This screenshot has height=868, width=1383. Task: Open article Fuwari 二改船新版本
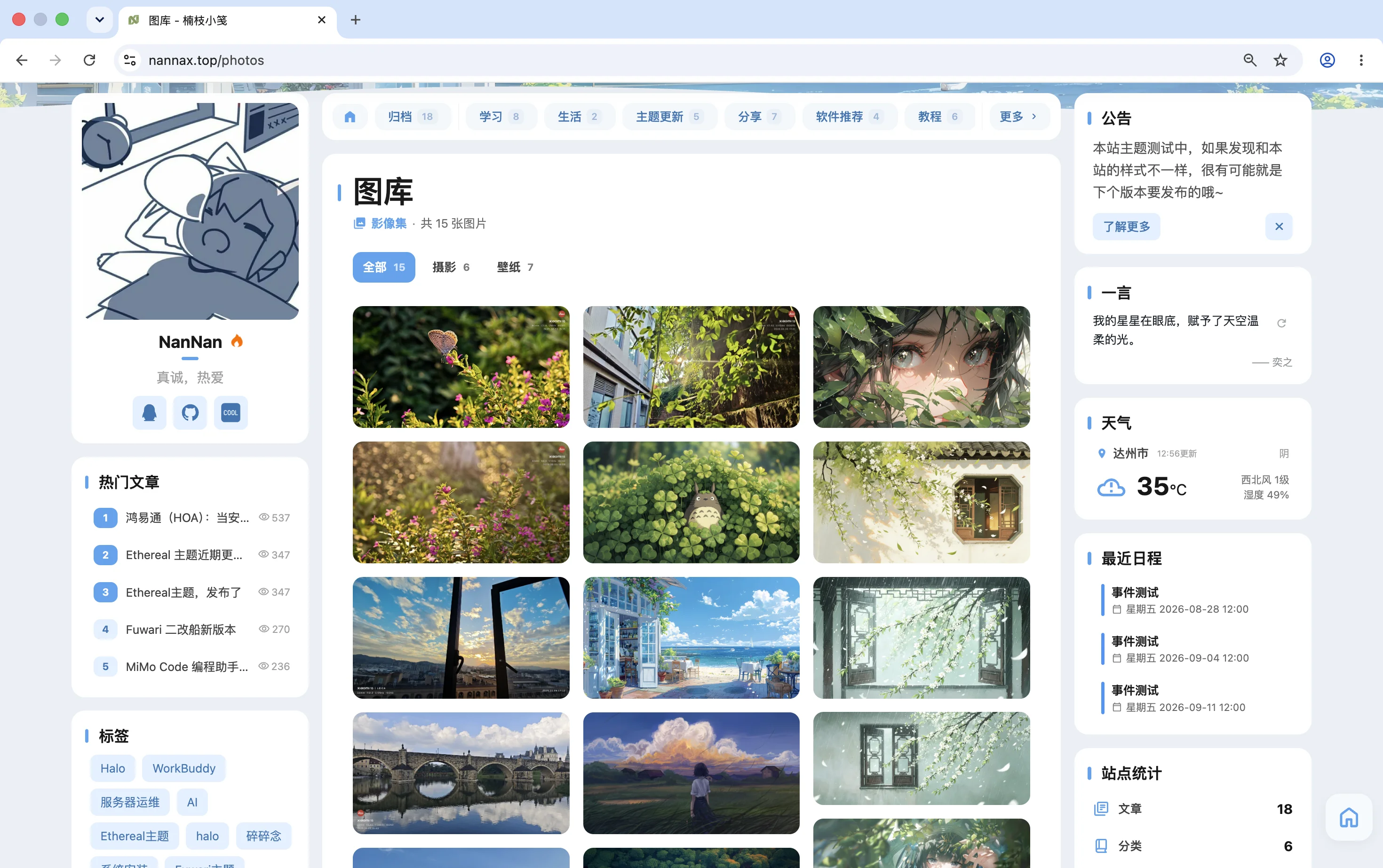[191, 629]
